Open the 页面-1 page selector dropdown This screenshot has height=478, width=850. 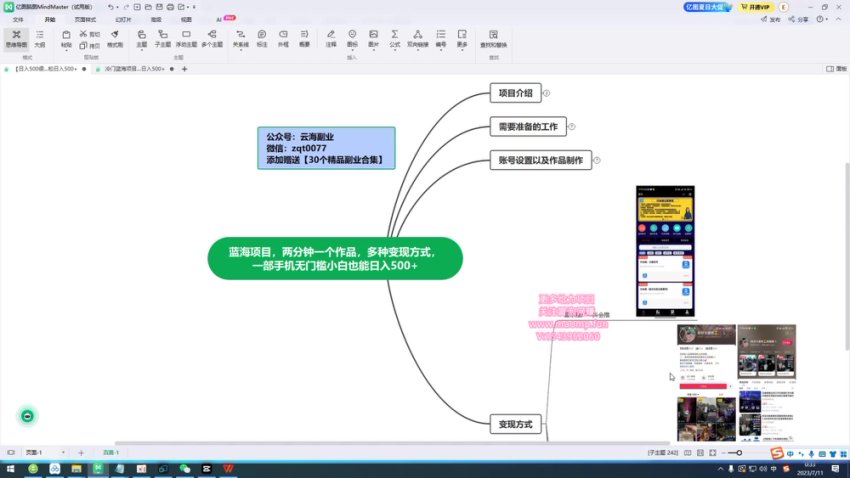click(63, 453)
